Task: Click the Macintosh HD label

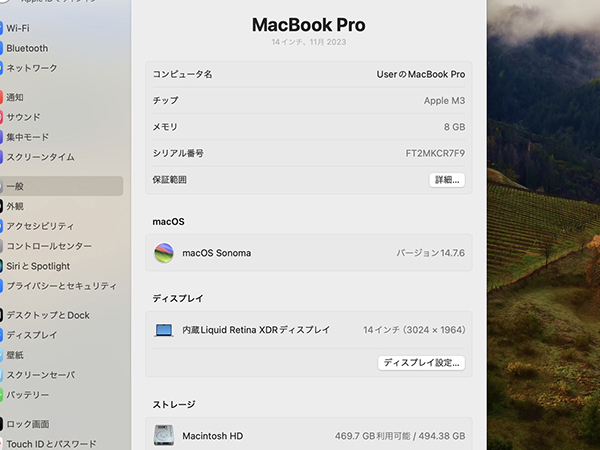Action: coord(212,436)
